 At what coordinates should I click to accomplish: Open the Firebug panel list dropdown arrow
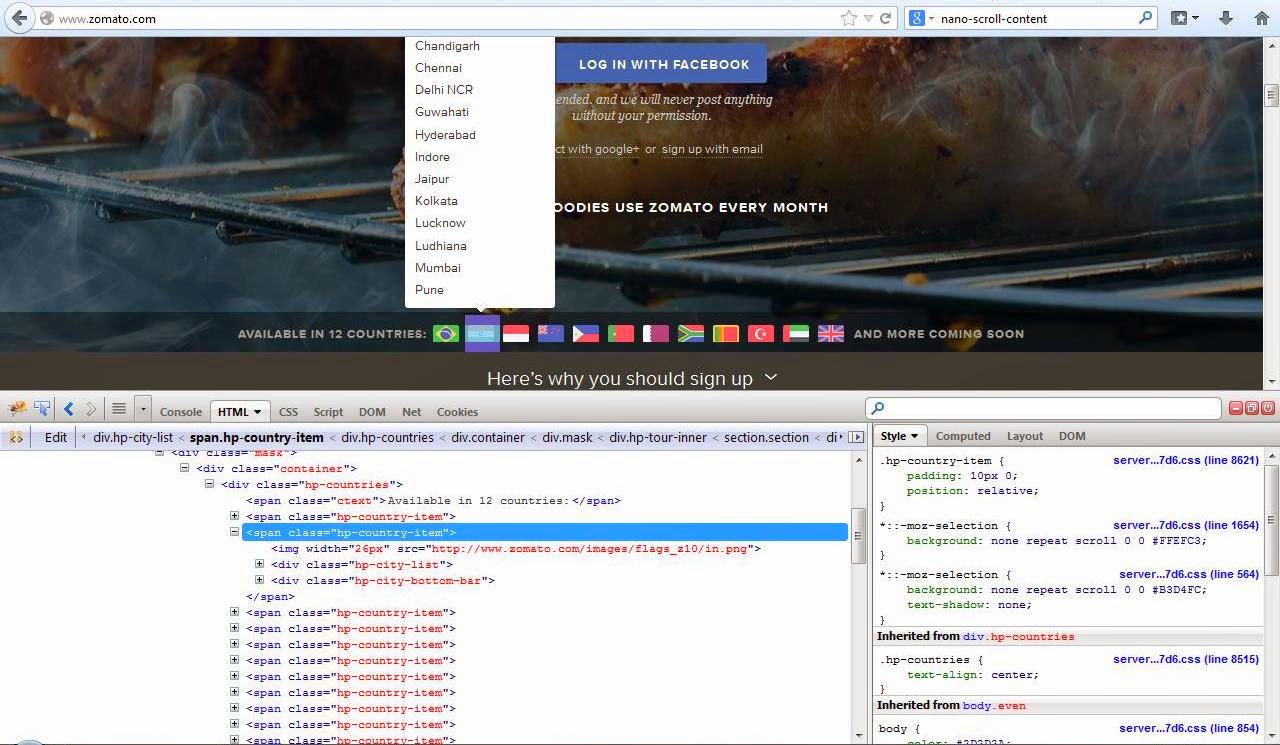tap(144, 408)
